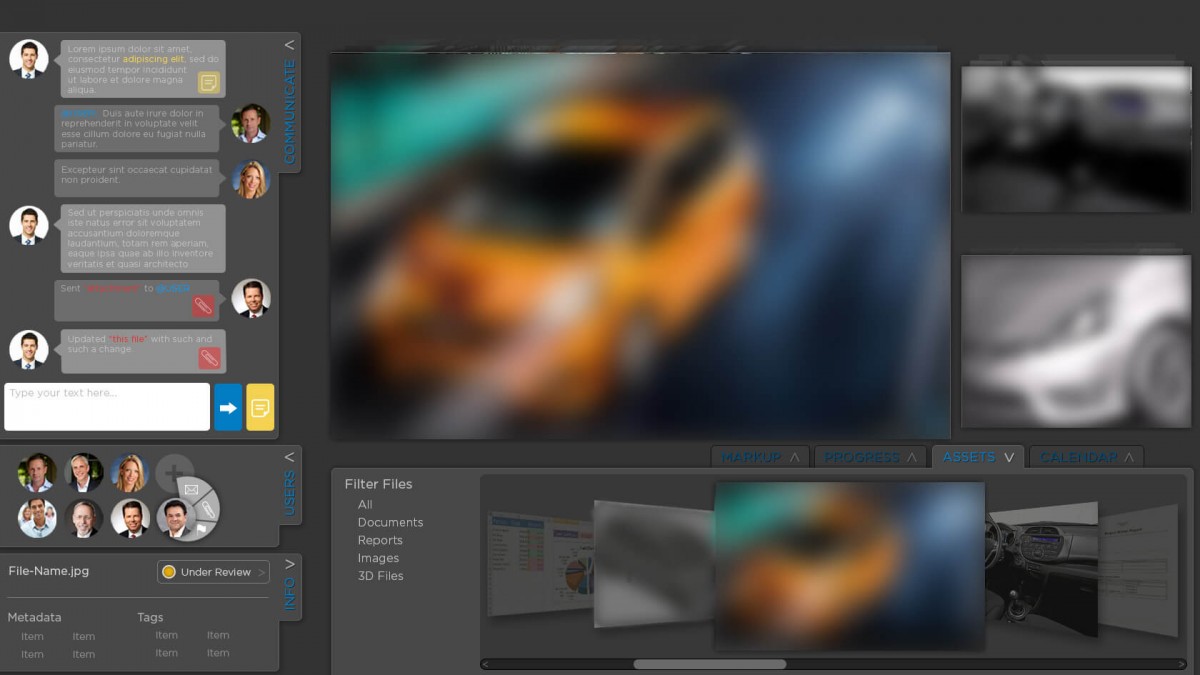Click the 'Type your text here' input field
Screen dimensions: 1200x675
pos(107,407)
